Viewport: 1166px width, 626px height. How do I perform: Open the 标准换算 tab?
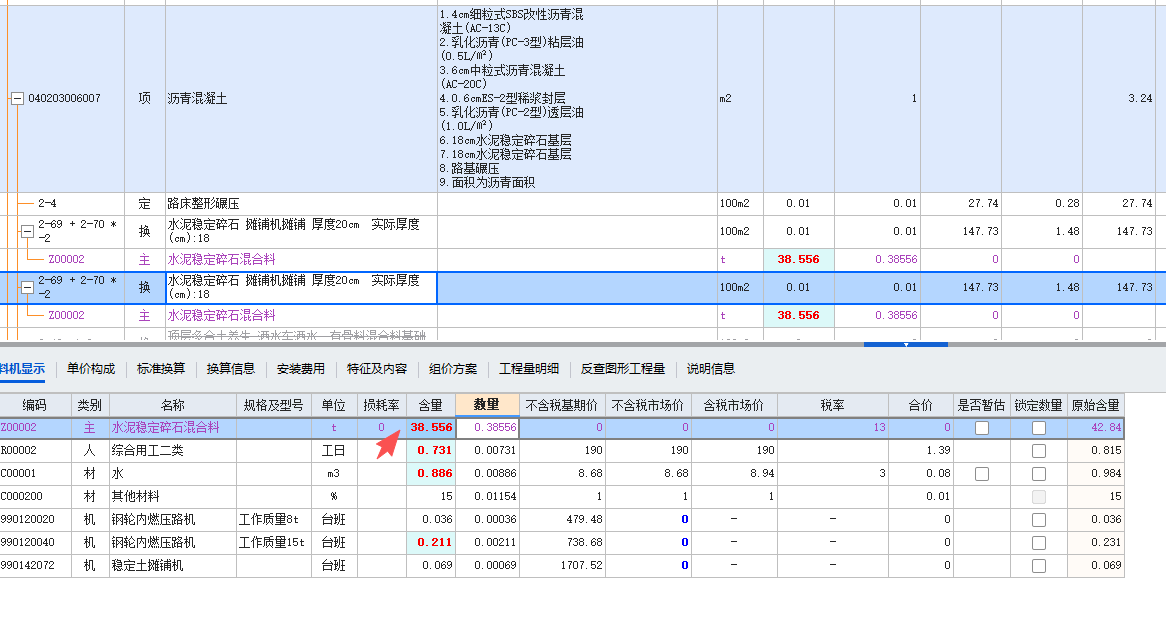(x=161, y=369)
